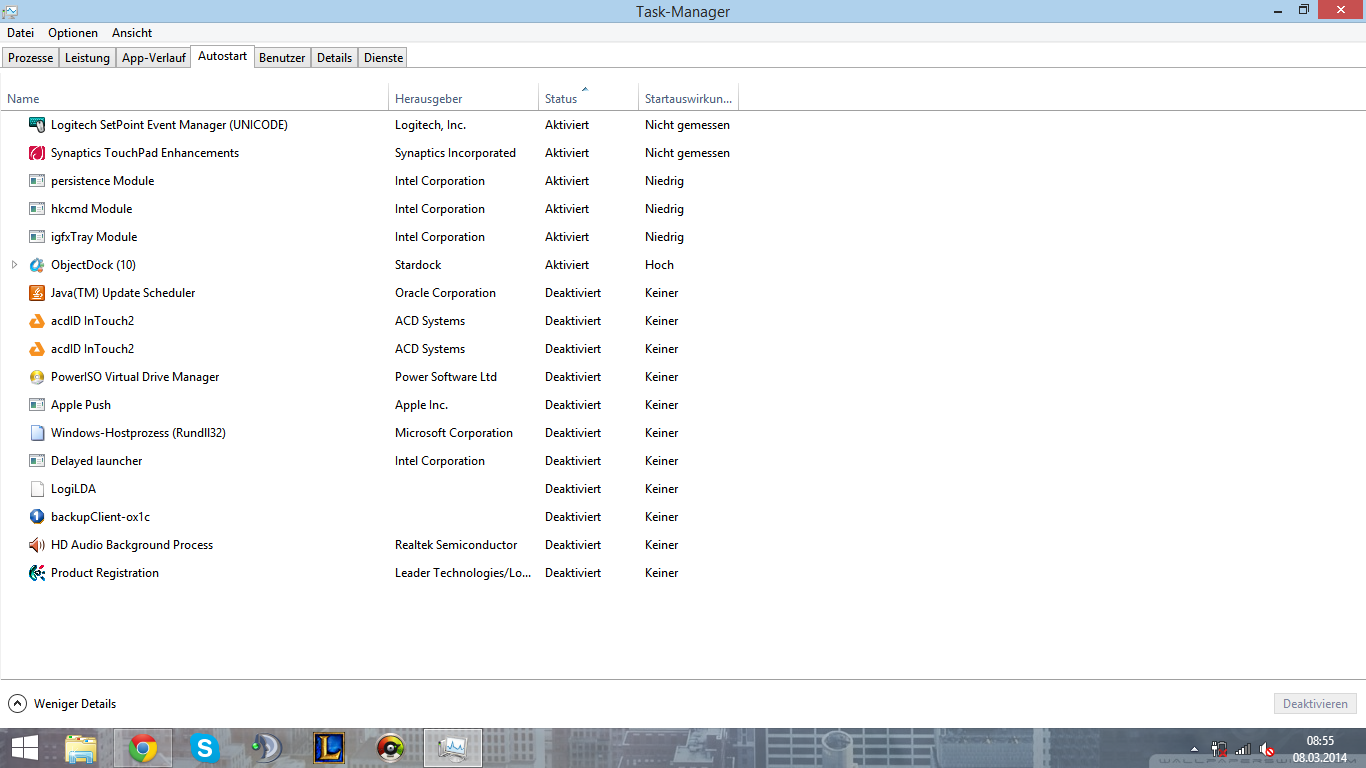Switch to the Leistung tab
Viewport: 1366px width, 768px height.
(x=87, y=58)
